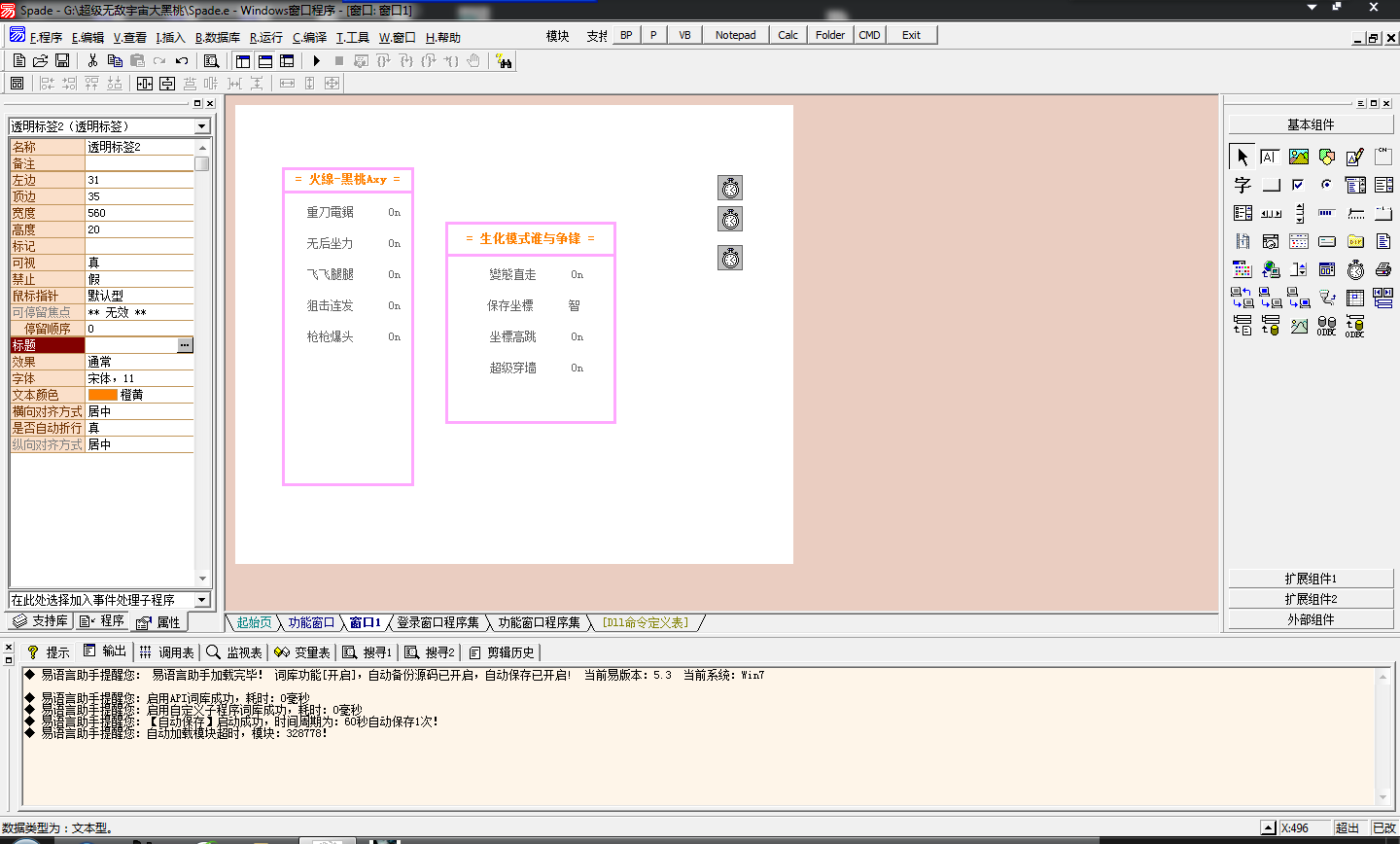Image resolution: width=1400 pixels, height=844 pixels.
Task: Center component vertically using alignment icon
Action: click(167, 84)
